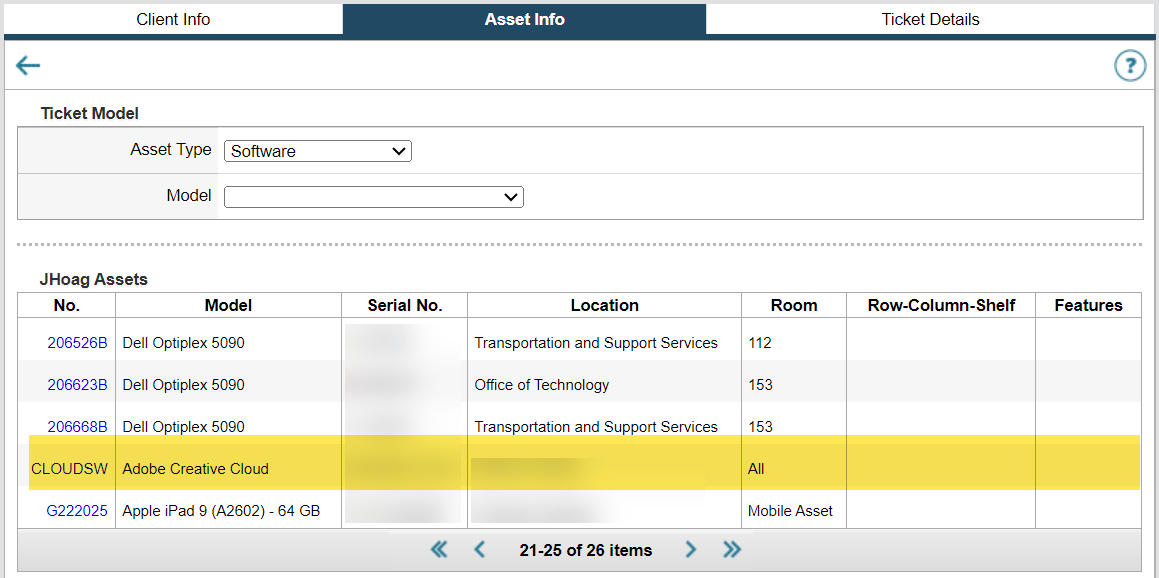
Task: Jump to the last assets page
Action: [732, 549]
